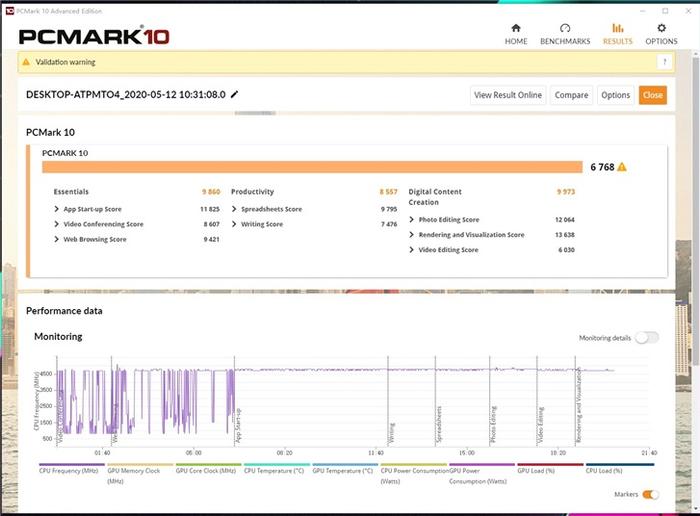
Task: Click the Digital Content Creation score 9 973
Action: pos(566,191)
